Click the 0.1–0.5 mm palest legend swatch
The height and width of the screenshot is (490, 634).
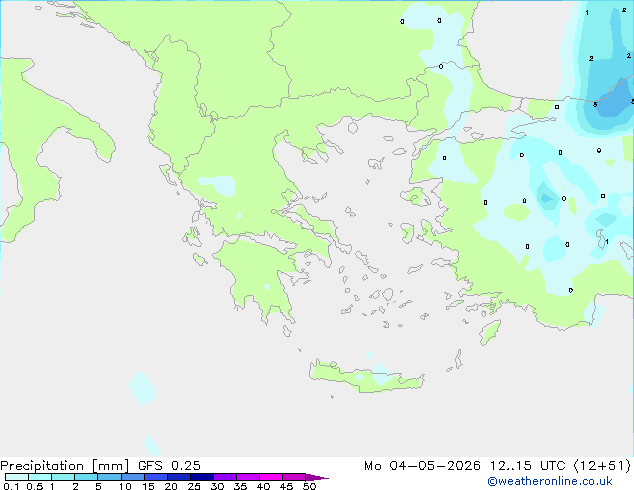coord(17,477)
